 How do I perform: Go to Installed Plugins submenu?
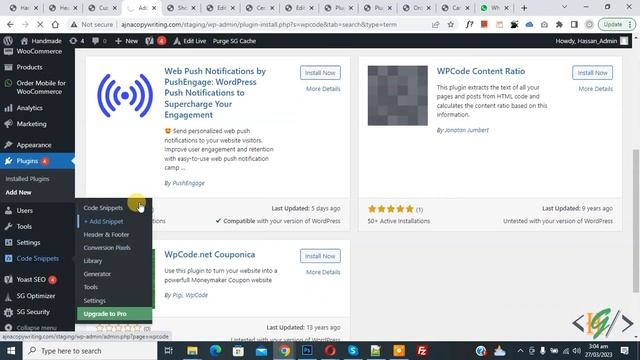27,179
